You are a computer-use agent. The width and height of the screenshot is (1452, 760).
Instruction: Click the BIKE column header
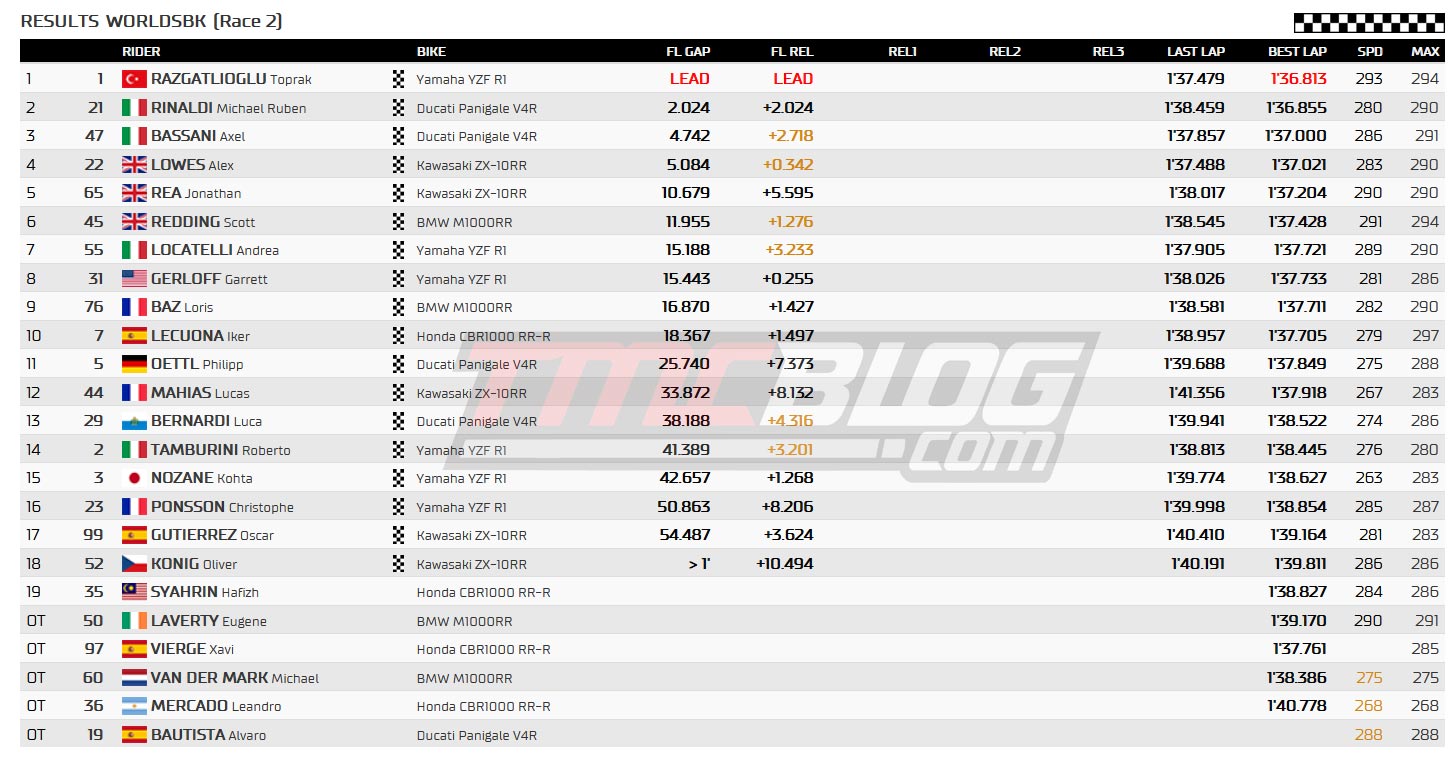click(x=431, y=51)
